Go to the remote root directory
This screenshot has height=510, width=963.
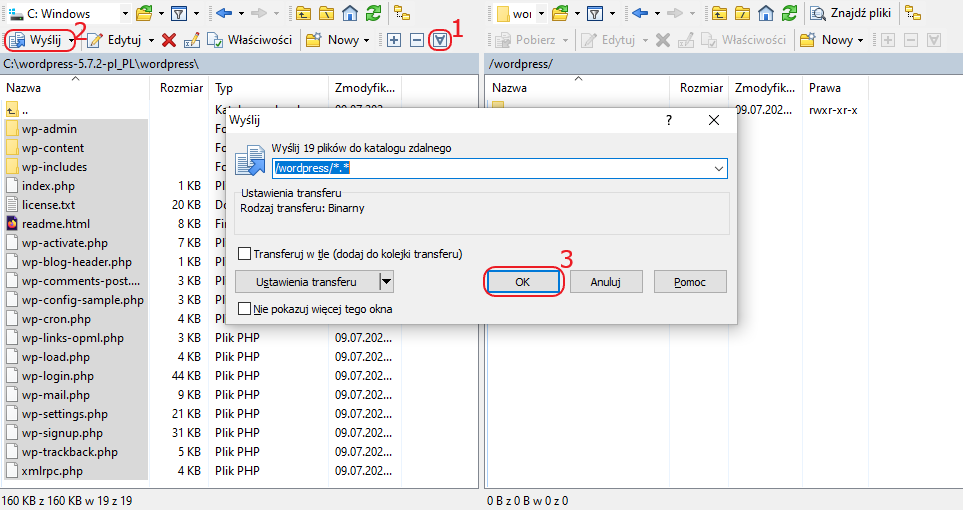pyautogui.click(x=743, y=13)
